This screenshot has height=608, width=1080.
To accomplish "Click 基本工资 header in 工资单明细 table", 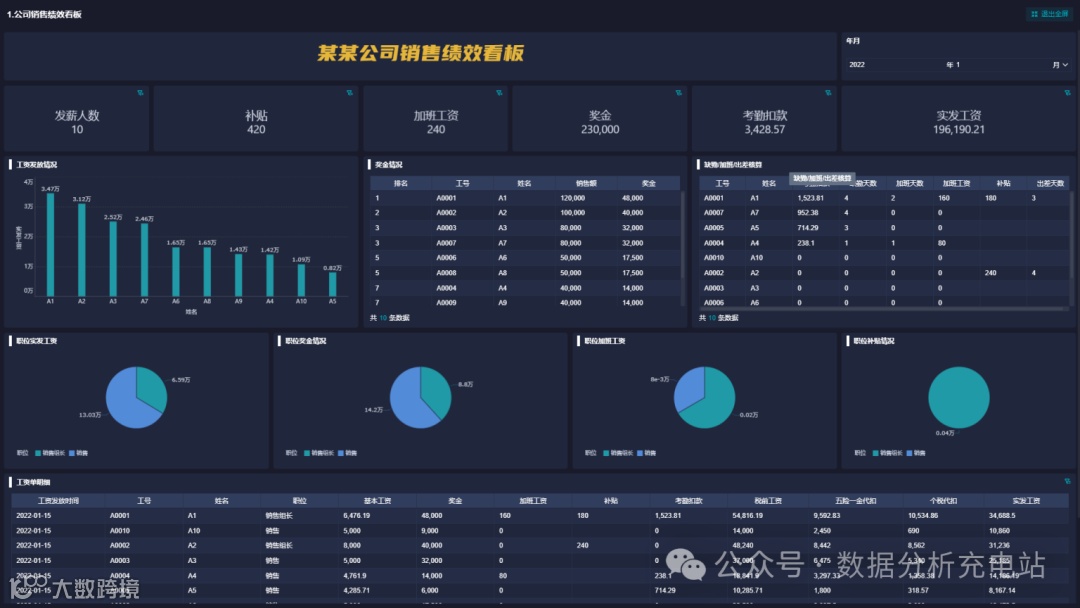I will pyautogui.click(x=377, y=501).
